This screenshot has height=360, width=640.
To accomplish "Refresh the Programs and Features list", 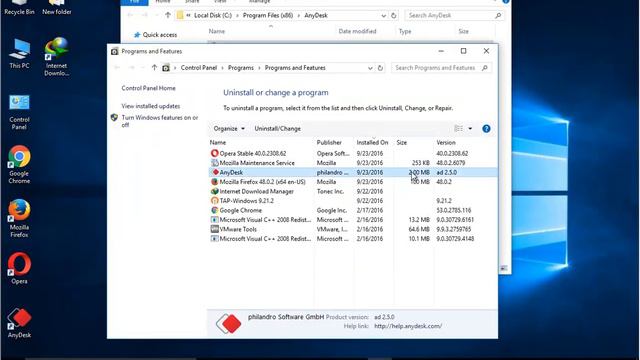I will [x=380, y=68].
